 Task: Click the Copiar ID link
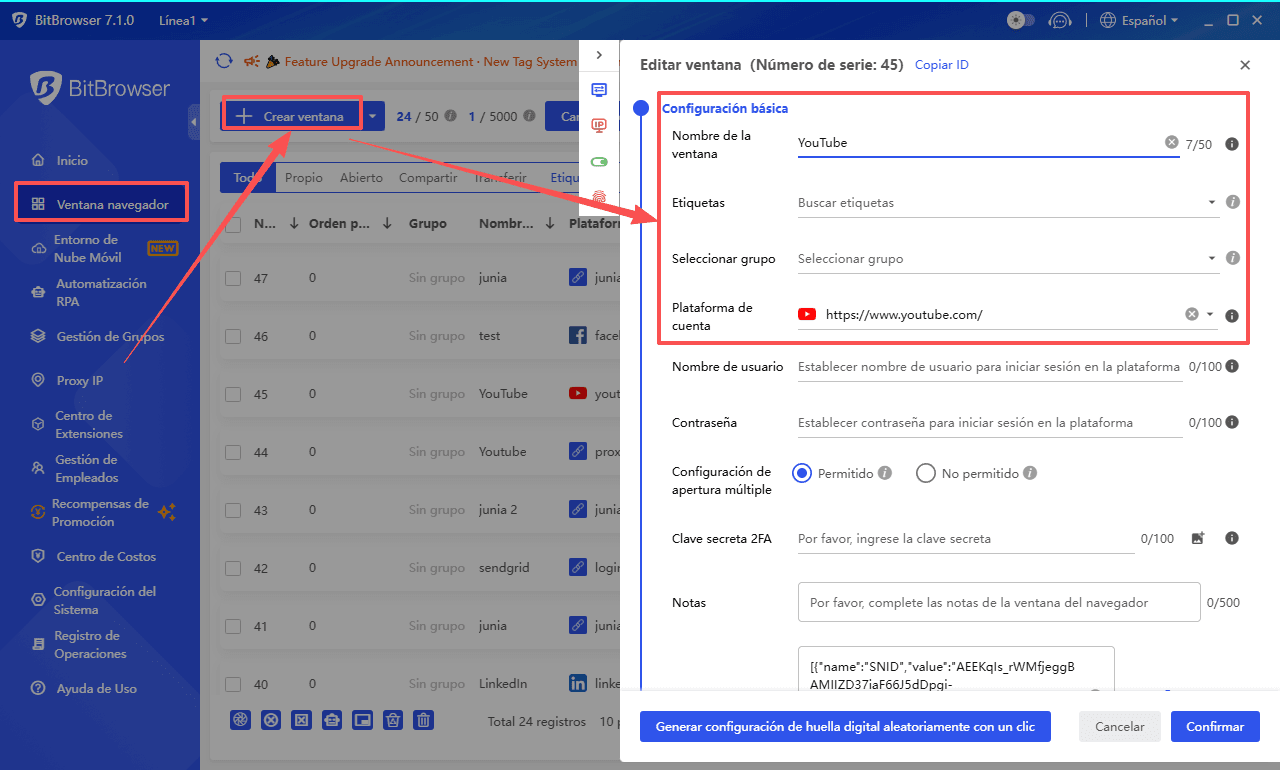tap(941, 65)
